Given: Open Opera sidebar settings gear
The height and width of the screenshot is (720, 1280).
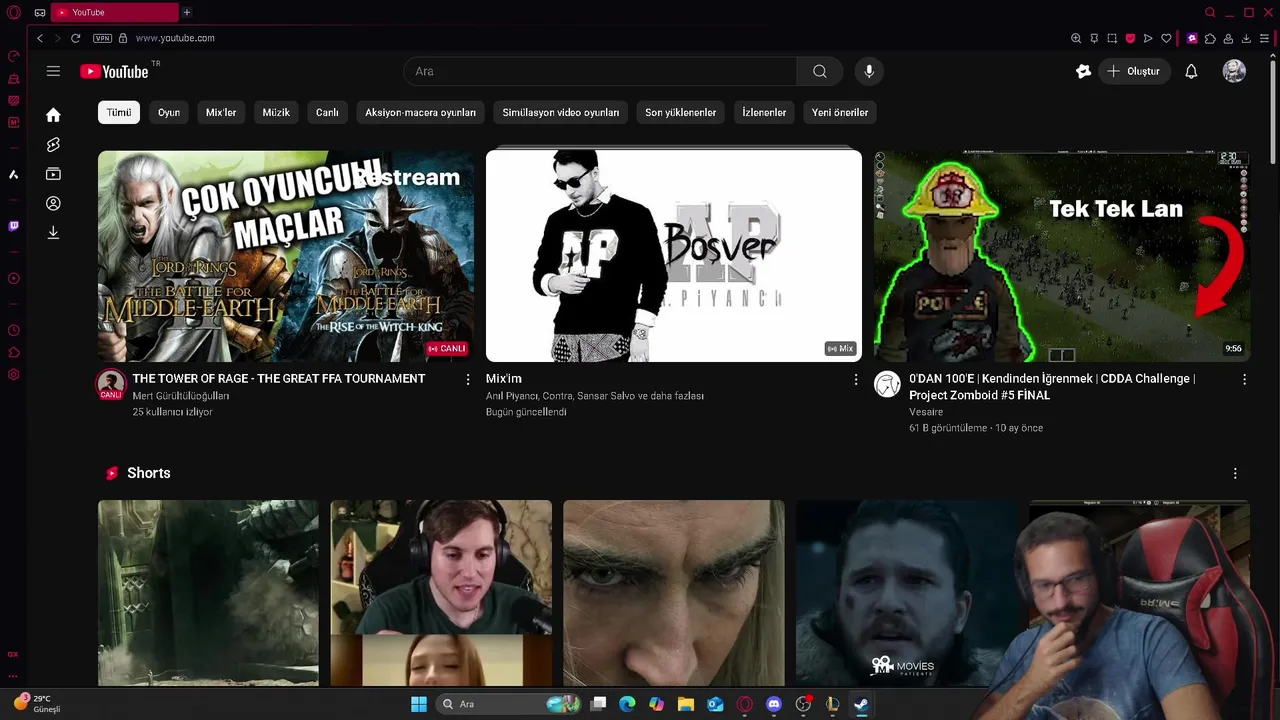Looking at the screenshot, I should [13, 375].
